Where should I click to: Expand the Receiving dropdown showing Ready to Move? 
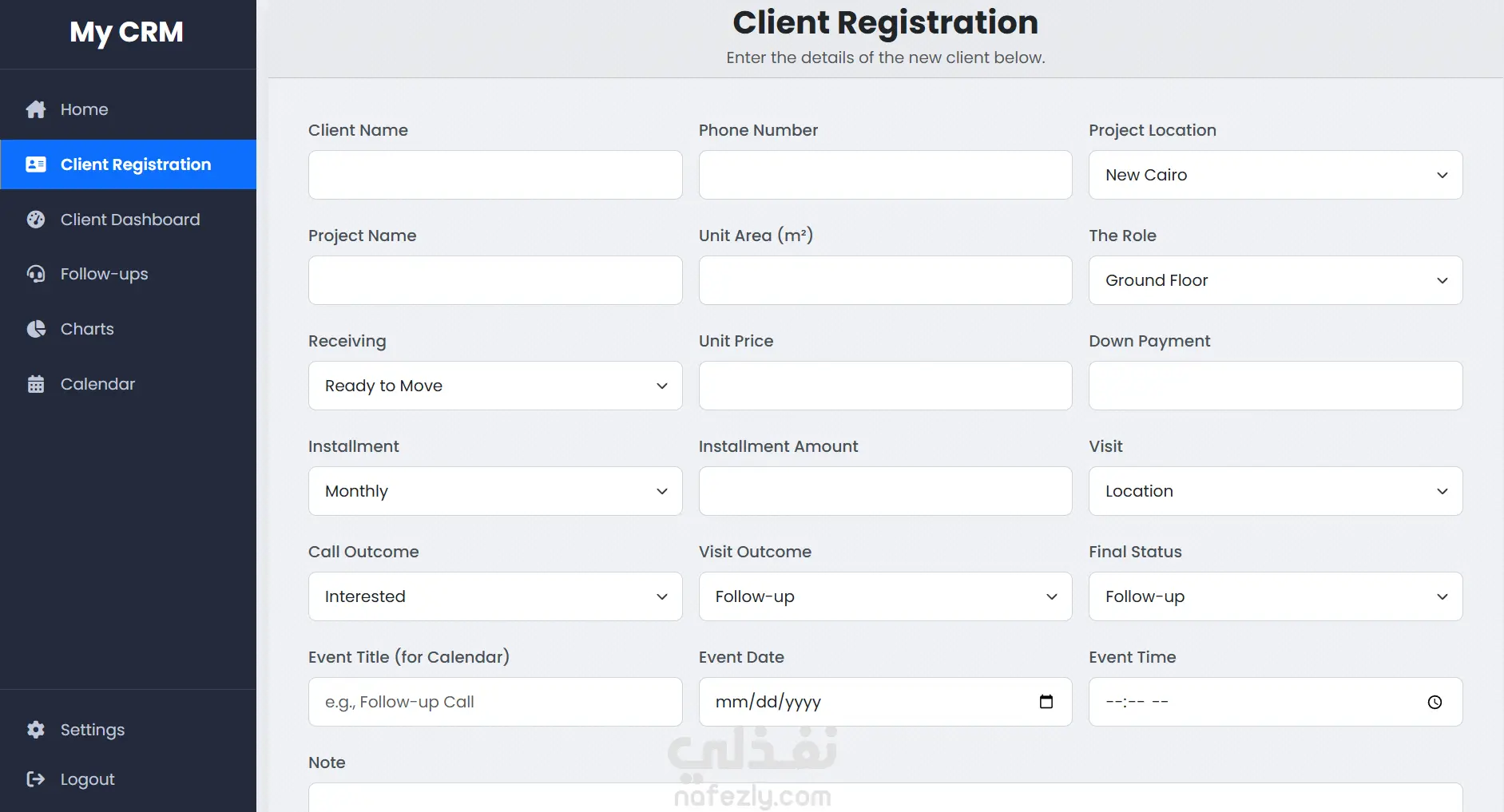pyautogui.click(x=495, y=386)
